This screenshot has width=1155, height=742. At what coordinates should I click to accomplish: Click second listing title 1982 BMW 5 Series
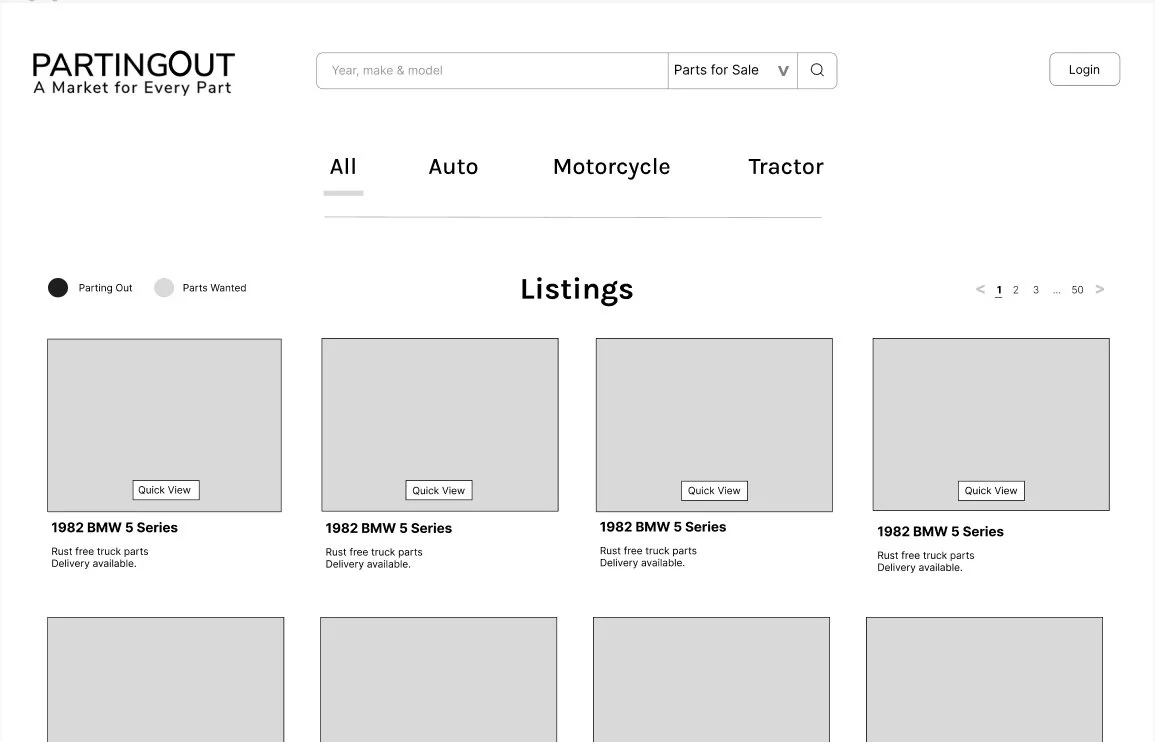(388, 528)
